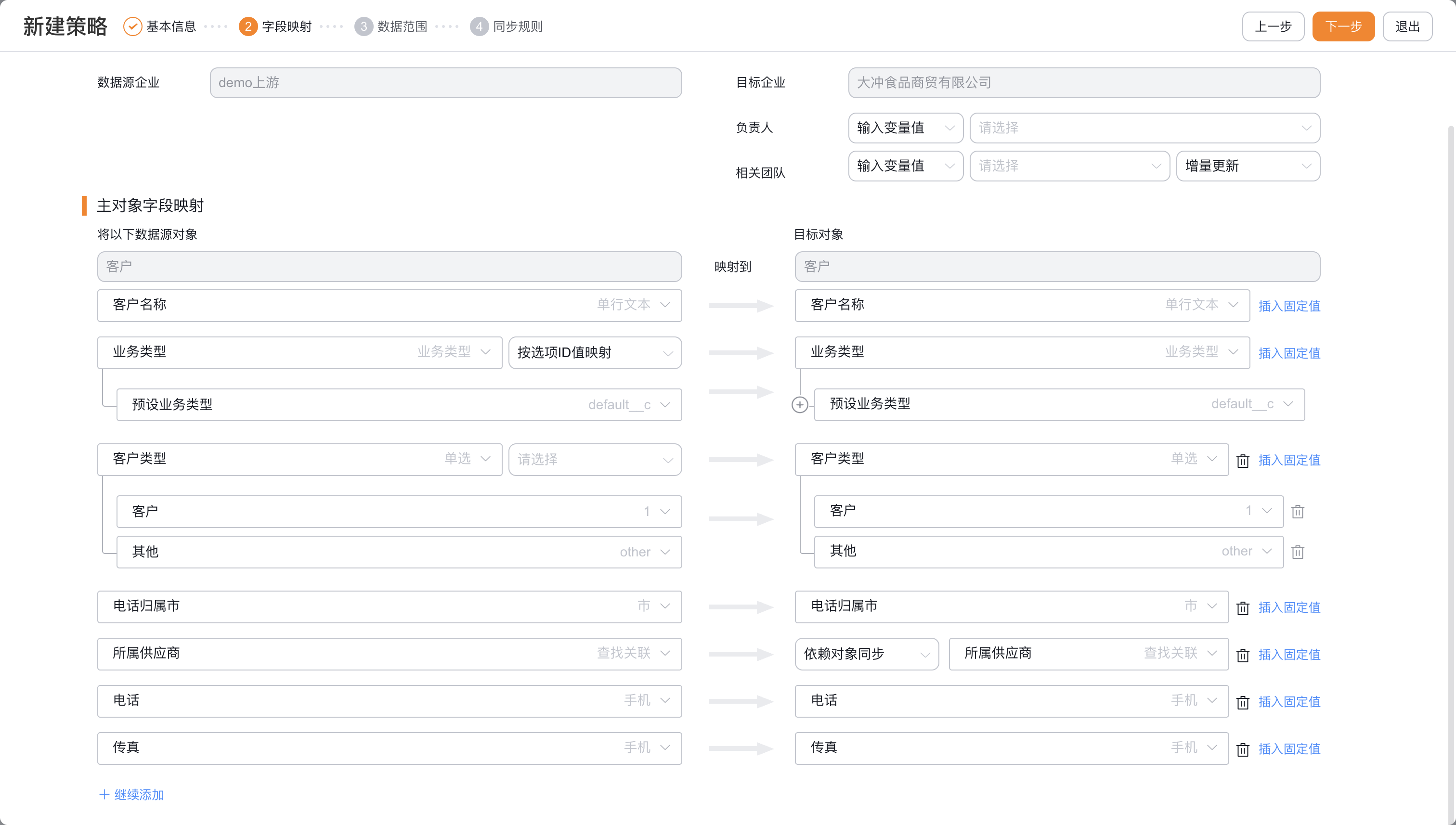Open target 电话 field dropdown

[1012, 701]
